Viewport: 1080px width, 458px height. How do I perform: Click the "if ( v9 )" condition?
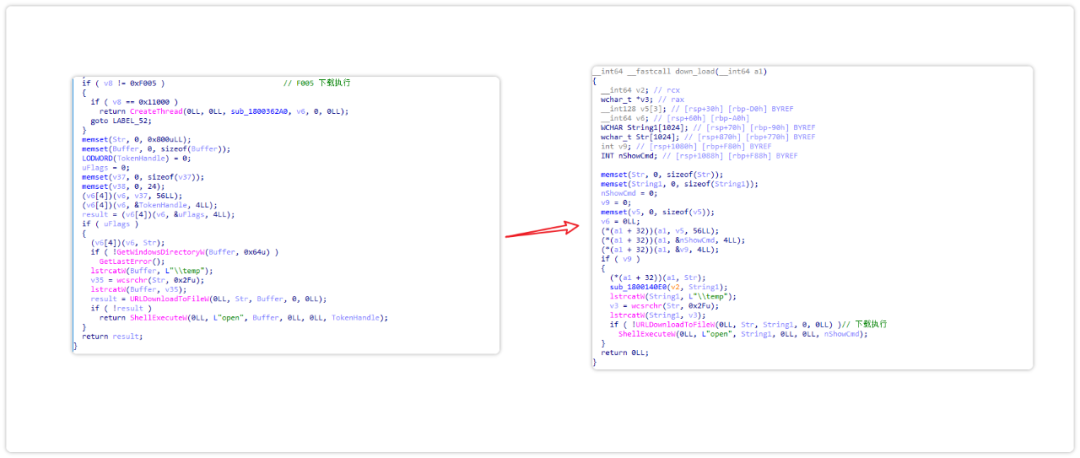click(x=622, y=259)
